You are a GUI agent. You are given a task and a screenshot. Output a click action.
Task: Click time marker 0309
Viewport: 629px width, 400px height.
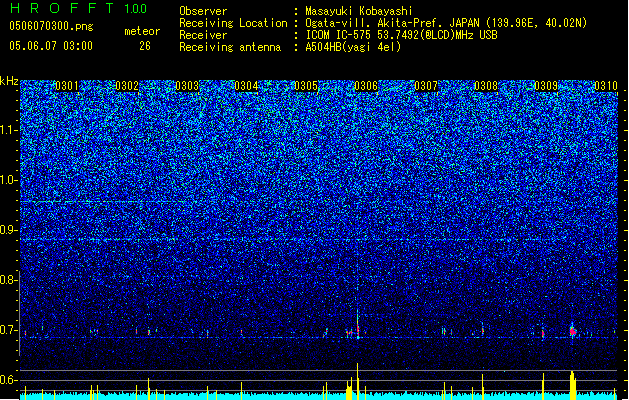[546, 86]
